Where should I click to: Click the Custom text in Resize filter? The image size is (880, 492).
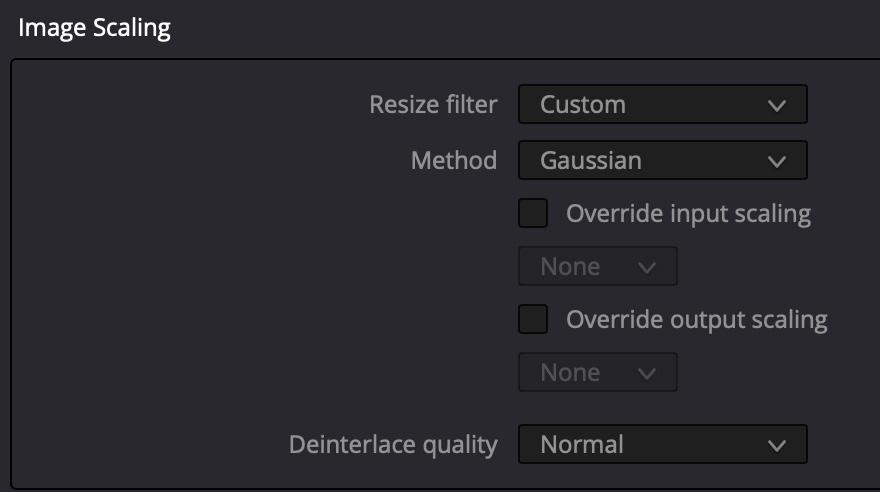click(583, 105)
